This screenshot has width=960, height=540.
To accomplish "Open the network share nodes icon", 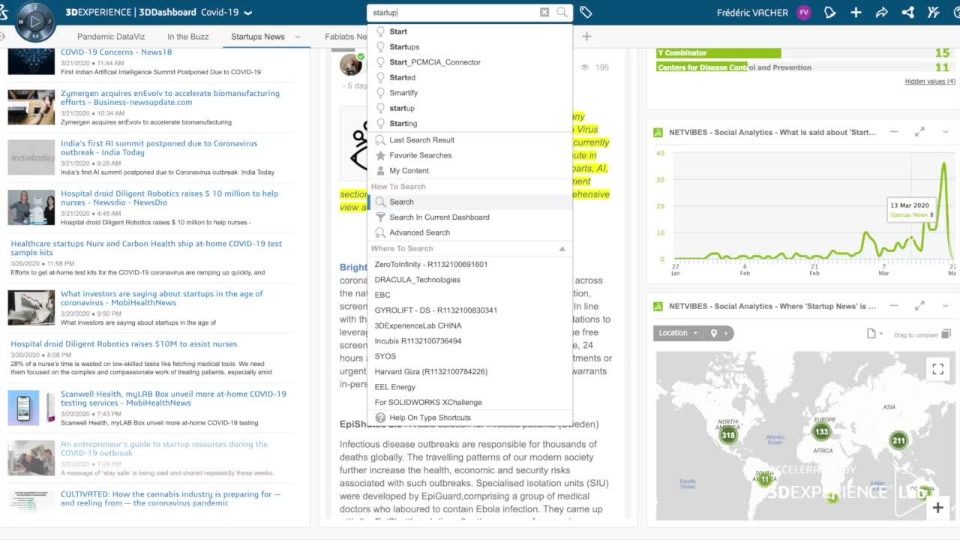I will point(908,12).
